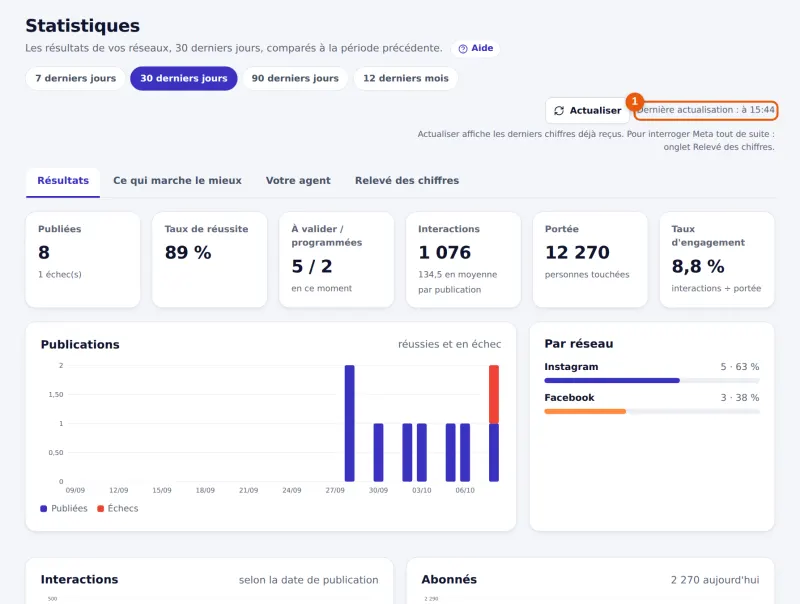Image resolution: width=800 pixels, height=604 pixels.
Task: Click the 1,50 y-axis label
Action: [56, 394]
